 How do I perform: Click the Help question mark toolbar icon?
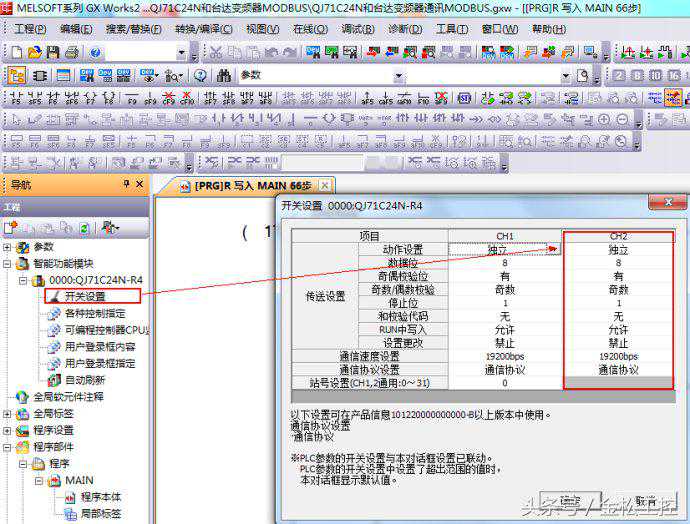pyautogui.click(x=96, y=52)
